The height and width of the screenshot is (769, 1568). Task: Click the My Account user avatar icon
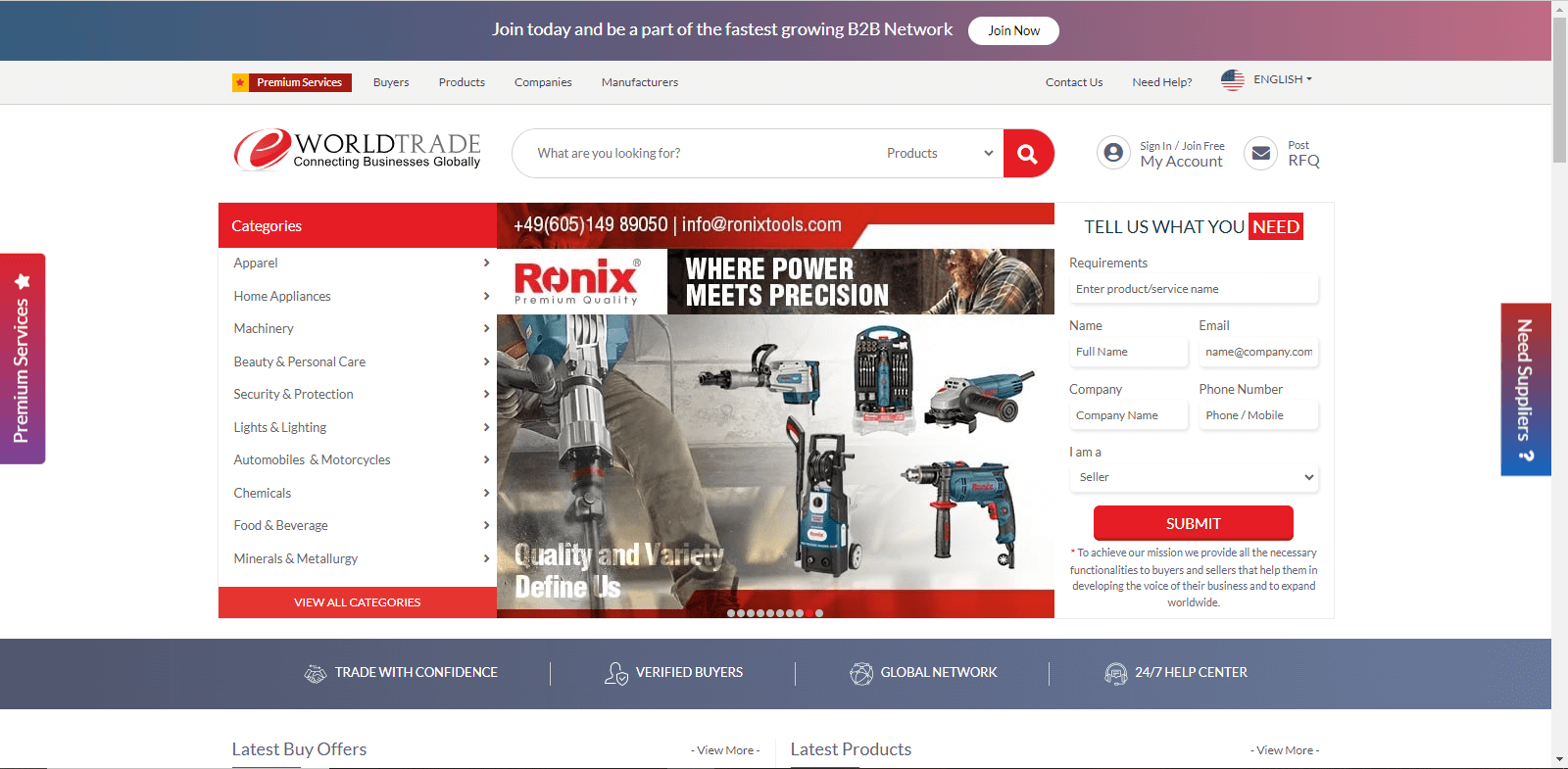pos(1113,153)
